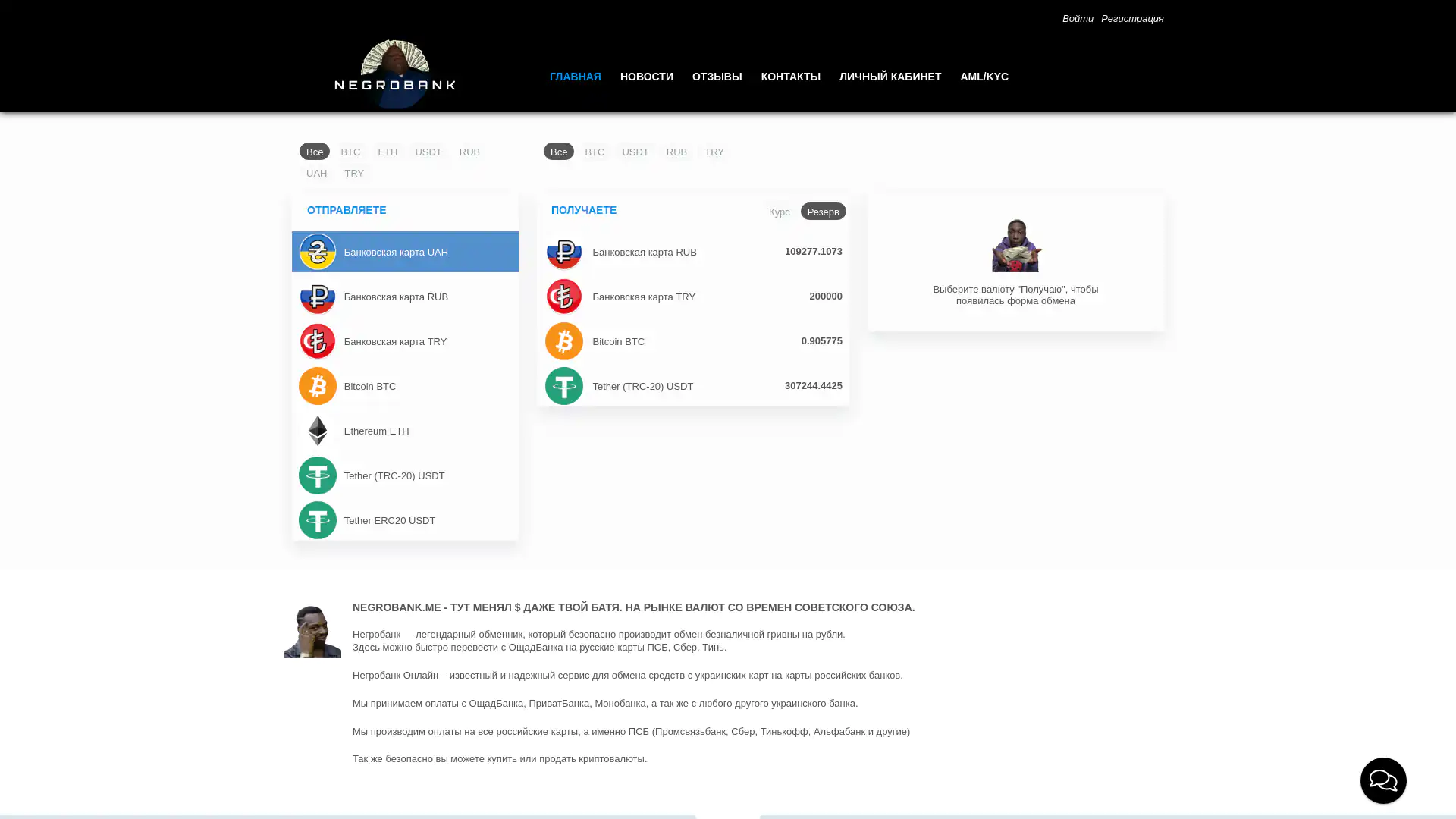
Task: Click the Turkish lira TRY icon in receive list
Action: click(563, 297)
